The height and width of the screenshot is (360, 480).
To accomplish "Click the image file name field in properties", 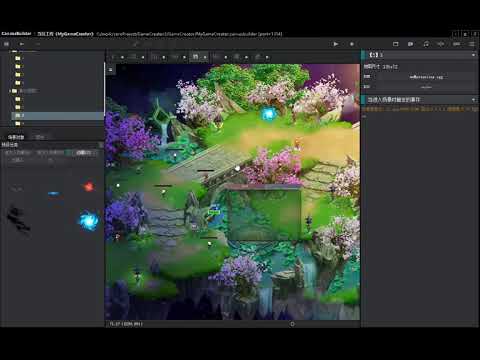I will click(426, 77).
